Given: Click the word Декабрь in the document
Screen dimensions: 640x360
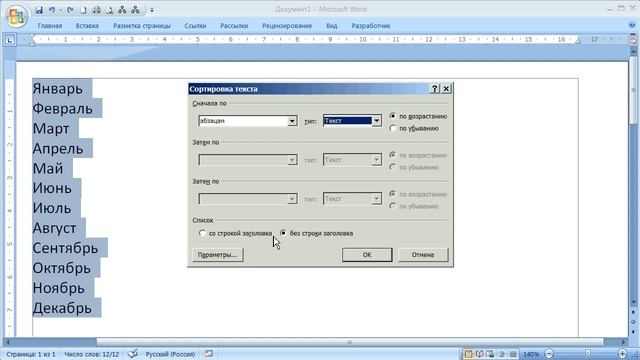Looking at the screenshot, I should point(62,308).
